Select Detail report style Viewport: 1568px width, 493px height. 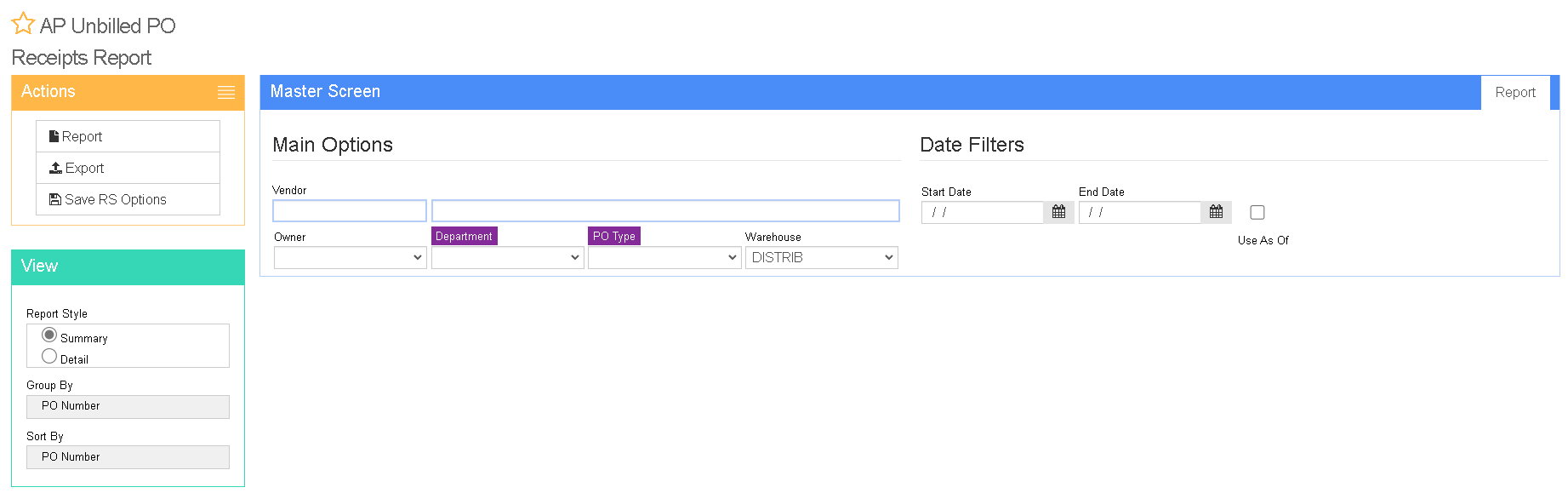[49, 357]
